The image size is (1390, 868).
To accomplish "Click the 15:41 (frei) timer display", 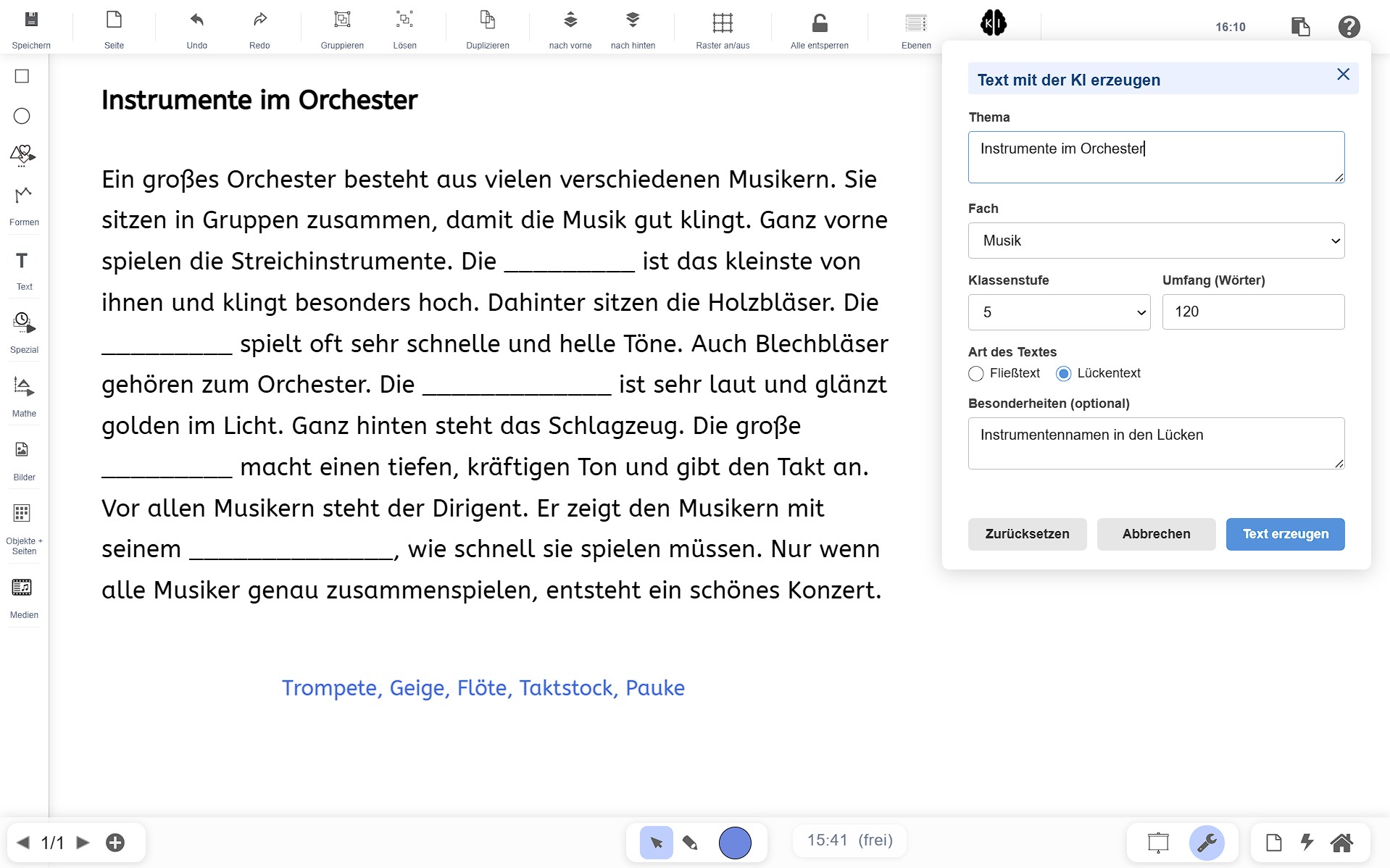I will 849,840.
